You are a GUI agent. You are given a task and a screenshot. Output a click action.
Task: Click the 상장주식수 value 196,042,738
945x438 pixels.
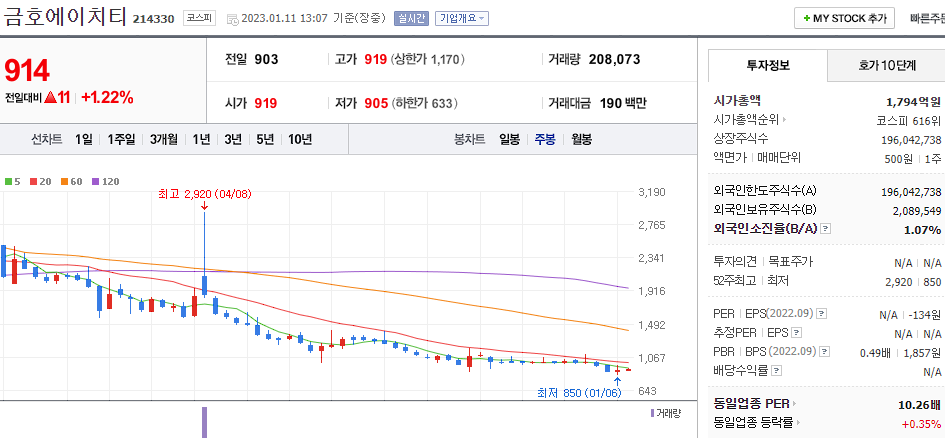click(x=911, y=139)
